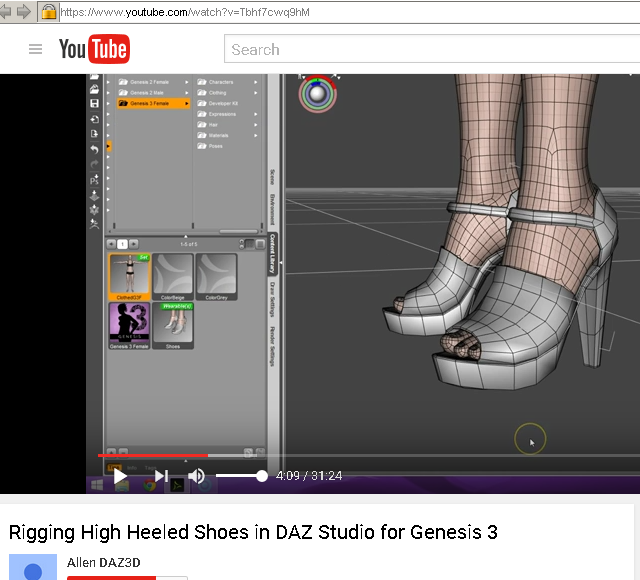Select the ClothedG3F thumbnail
The image size is (640, 580).
point(129,277)
